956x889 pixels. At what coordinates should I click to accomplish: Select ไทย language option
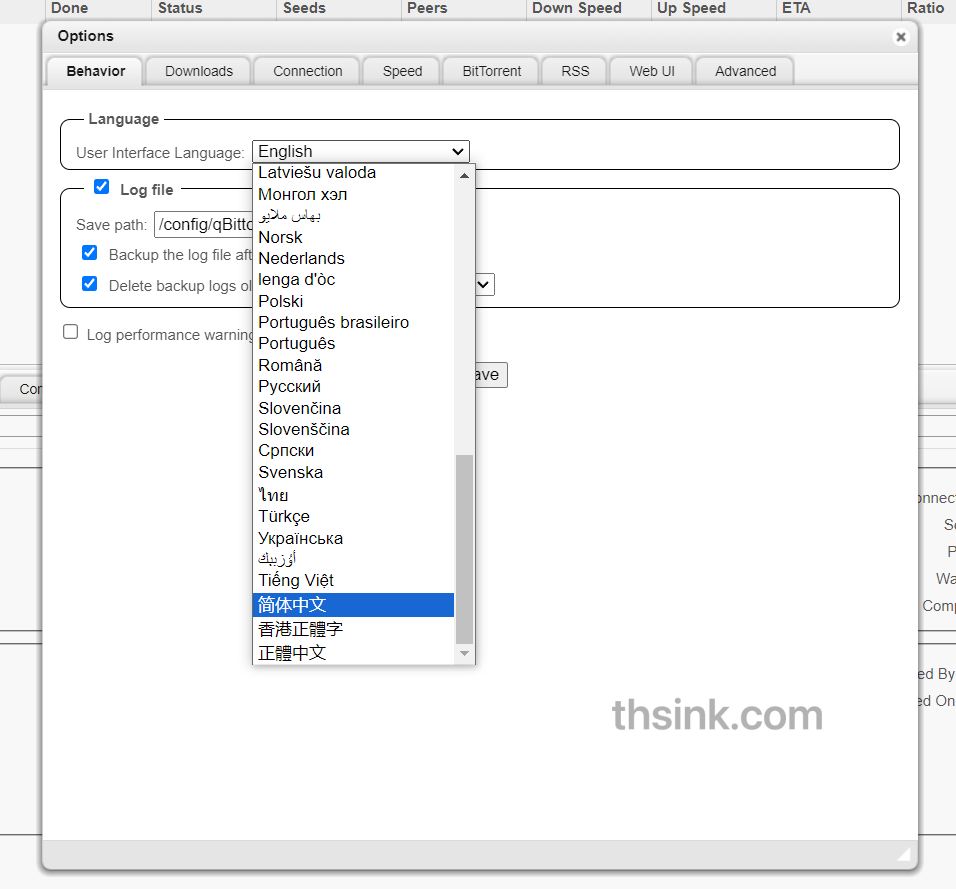353,494
